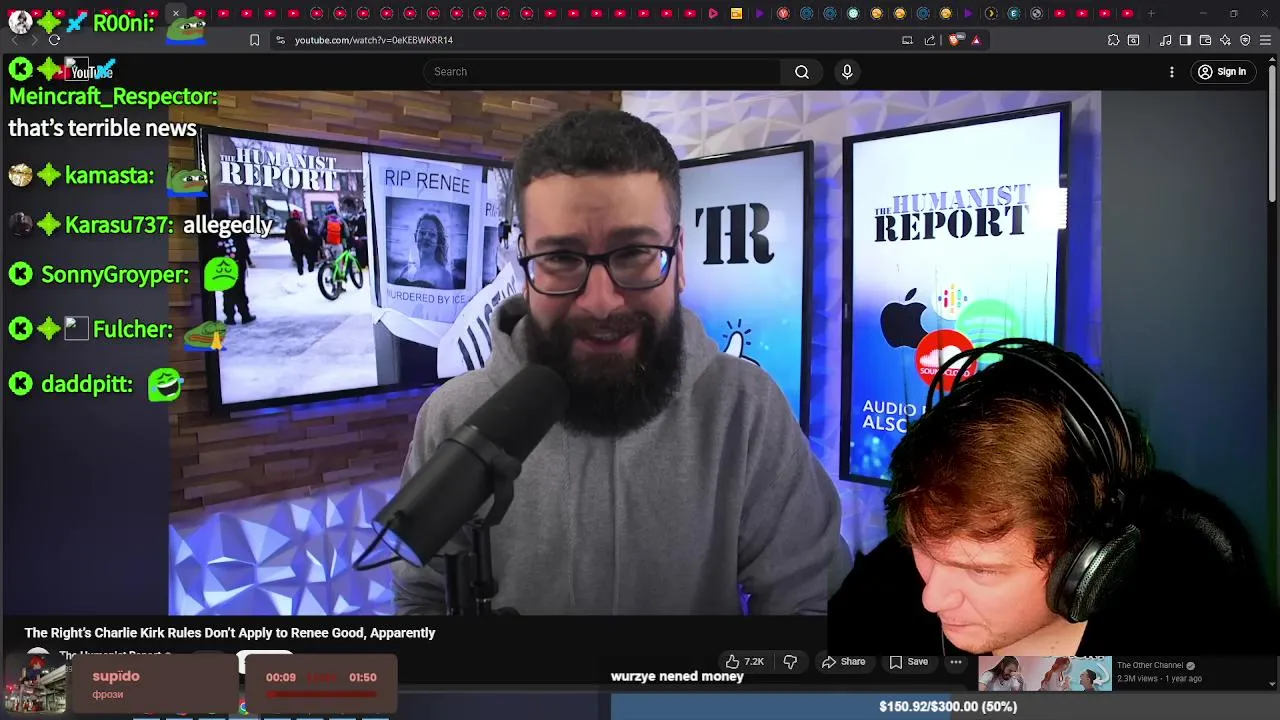
Task: Click The Other Channel name link
Action: [1150, 665]
